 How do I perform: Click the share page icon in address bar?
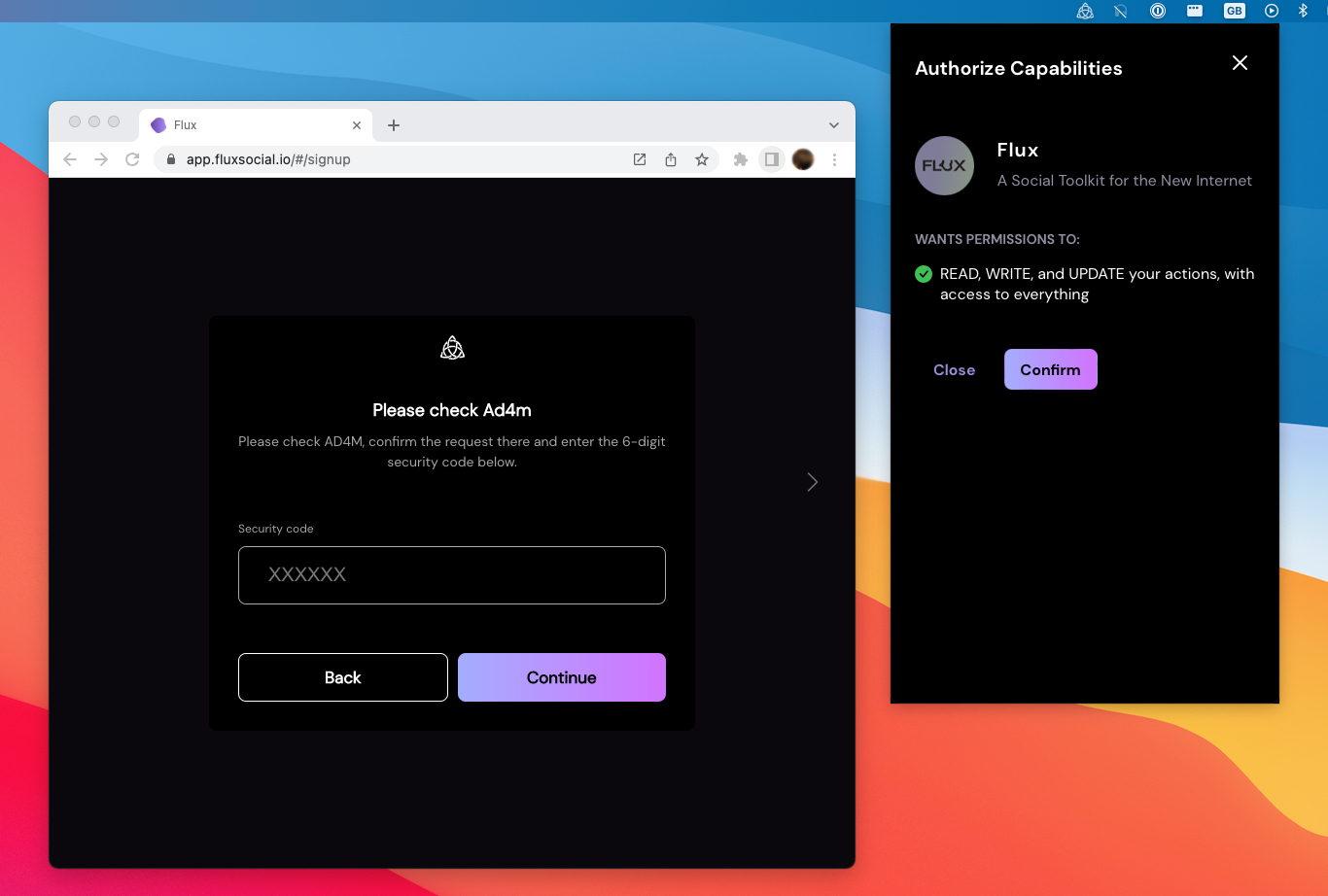click(x=671, y=159)
